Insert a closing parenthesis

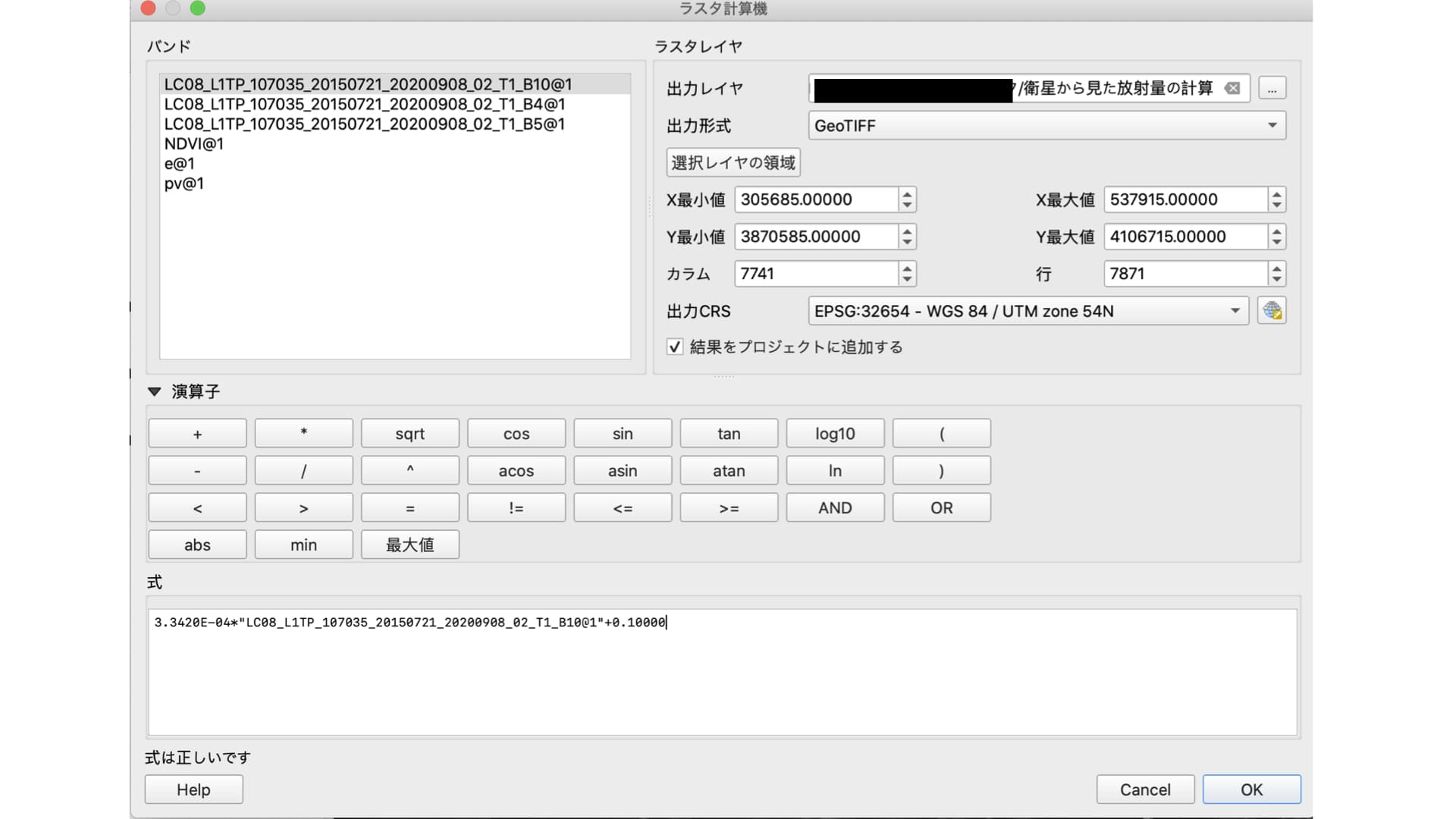click(x=942, y=471)
